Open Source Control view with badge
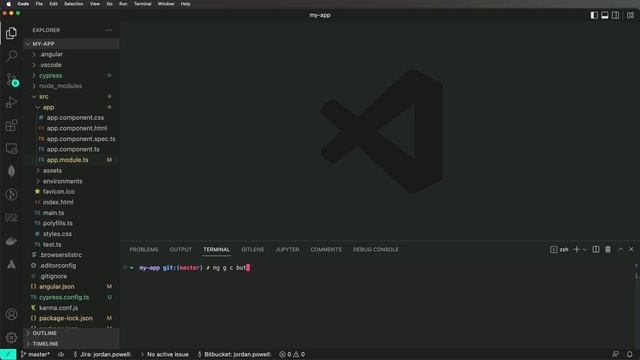This screenshot has height=360, width=640. pyautogui.click(x=11, y=79)
